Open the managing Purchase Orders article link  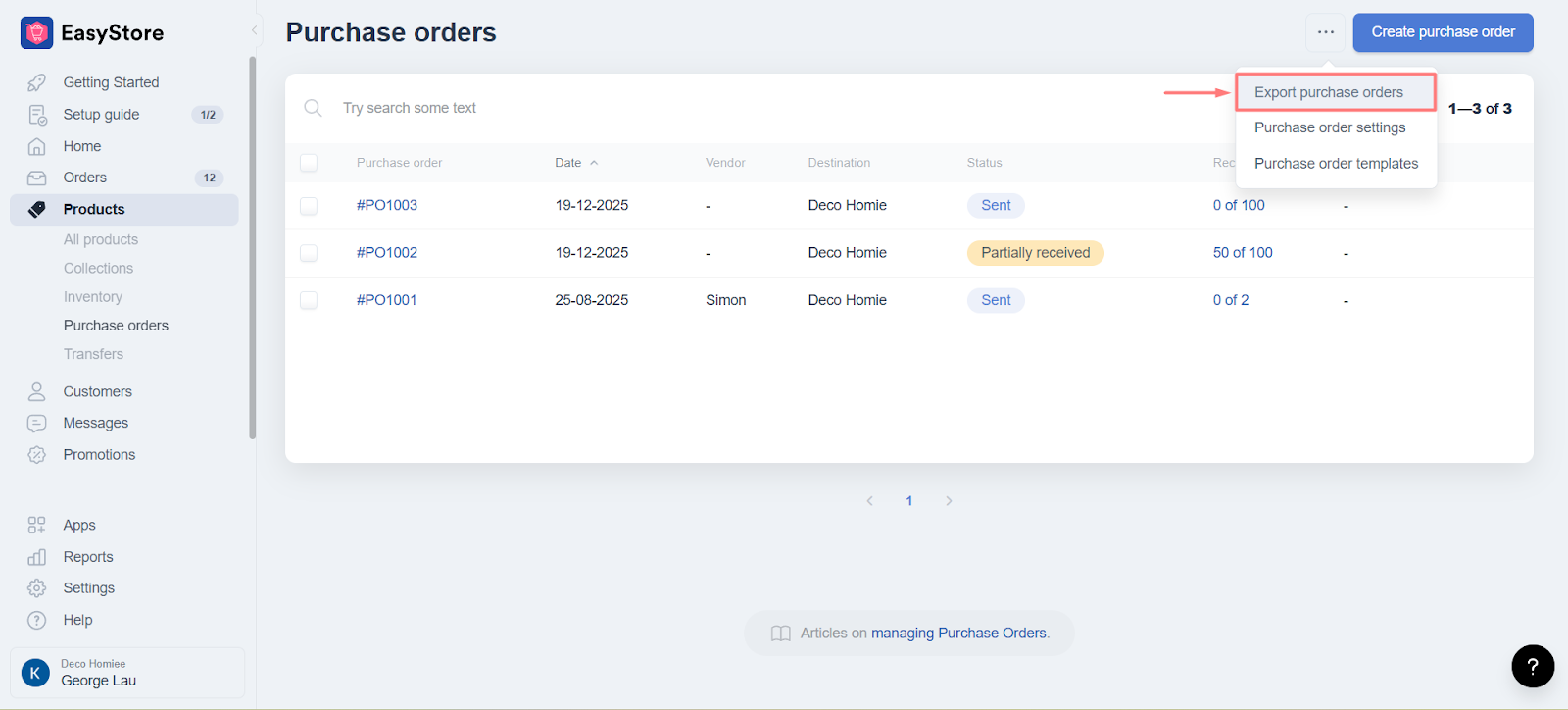(x=959, y=634)
